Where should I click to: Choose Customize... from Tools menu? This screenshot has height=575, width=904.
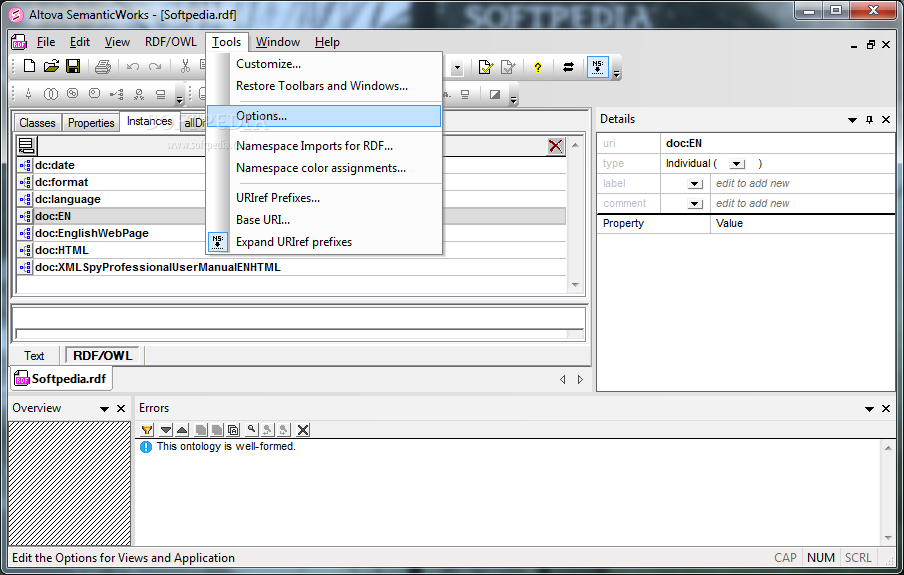click(x=324, y=64)
